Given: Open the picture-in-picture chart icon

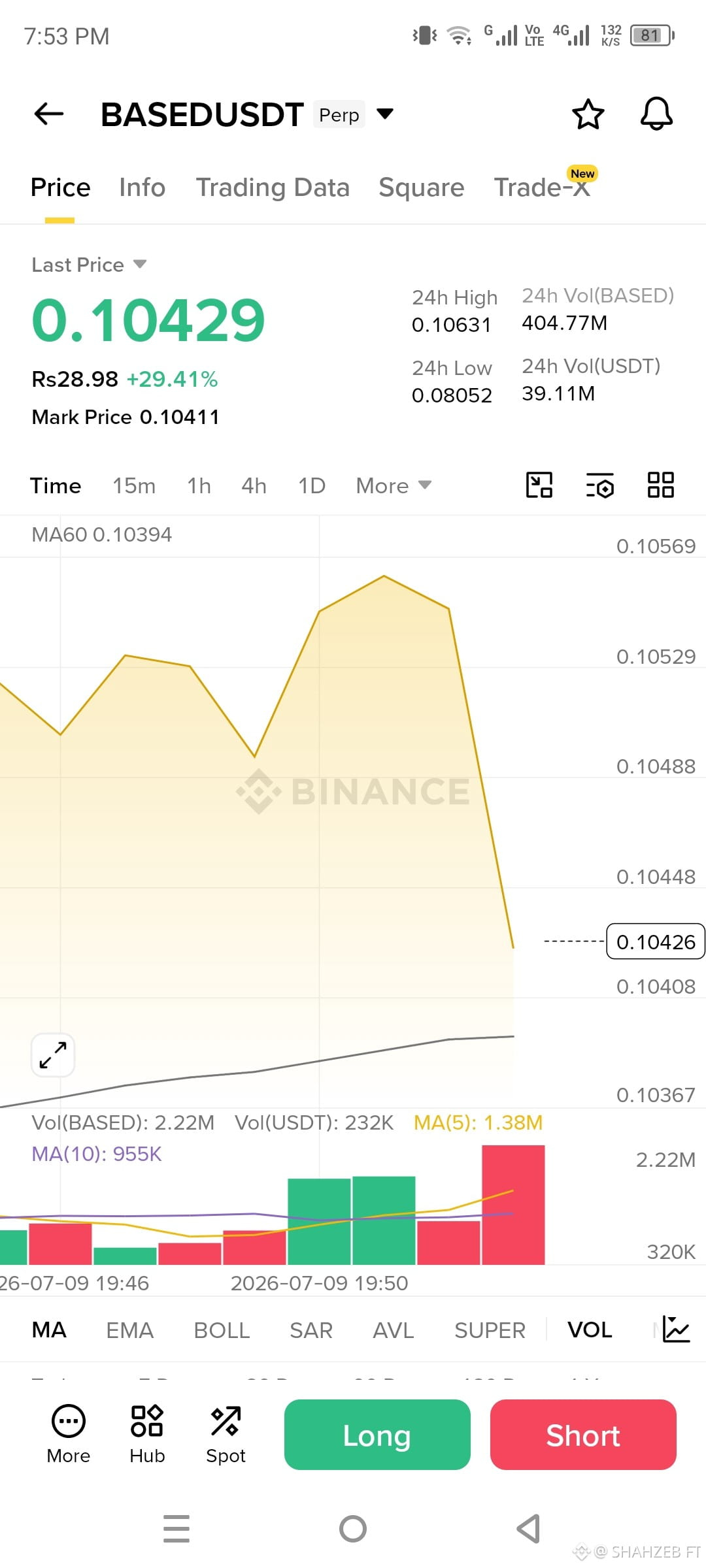Looking at the screenshot, I should click(539, 485).
